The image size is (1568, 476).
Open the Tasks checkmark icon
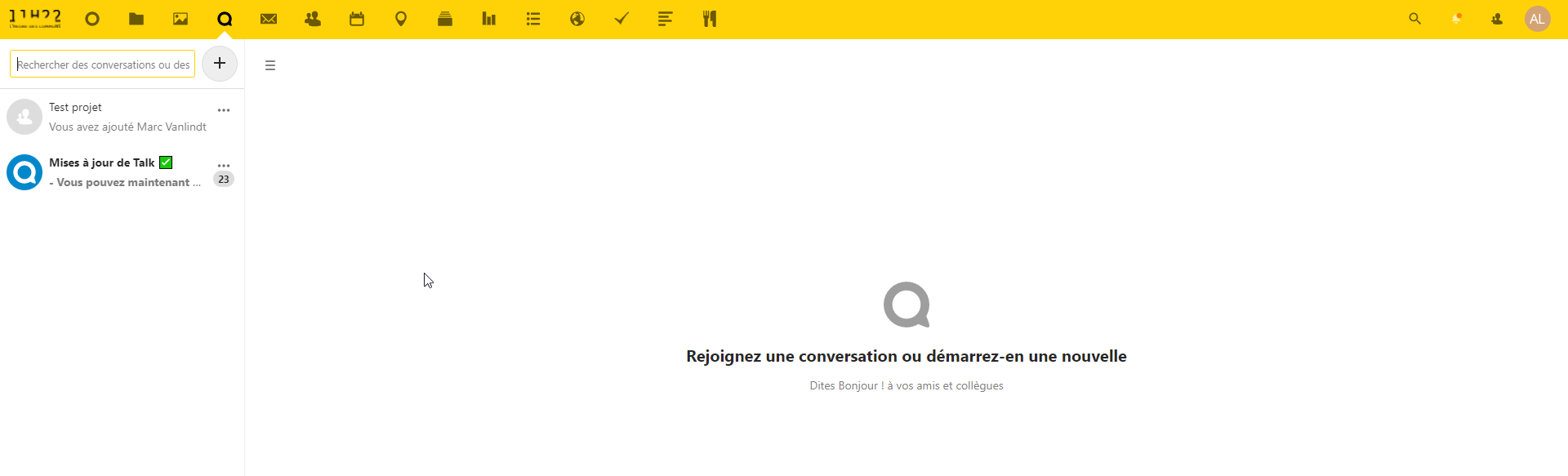click(621, 19)
